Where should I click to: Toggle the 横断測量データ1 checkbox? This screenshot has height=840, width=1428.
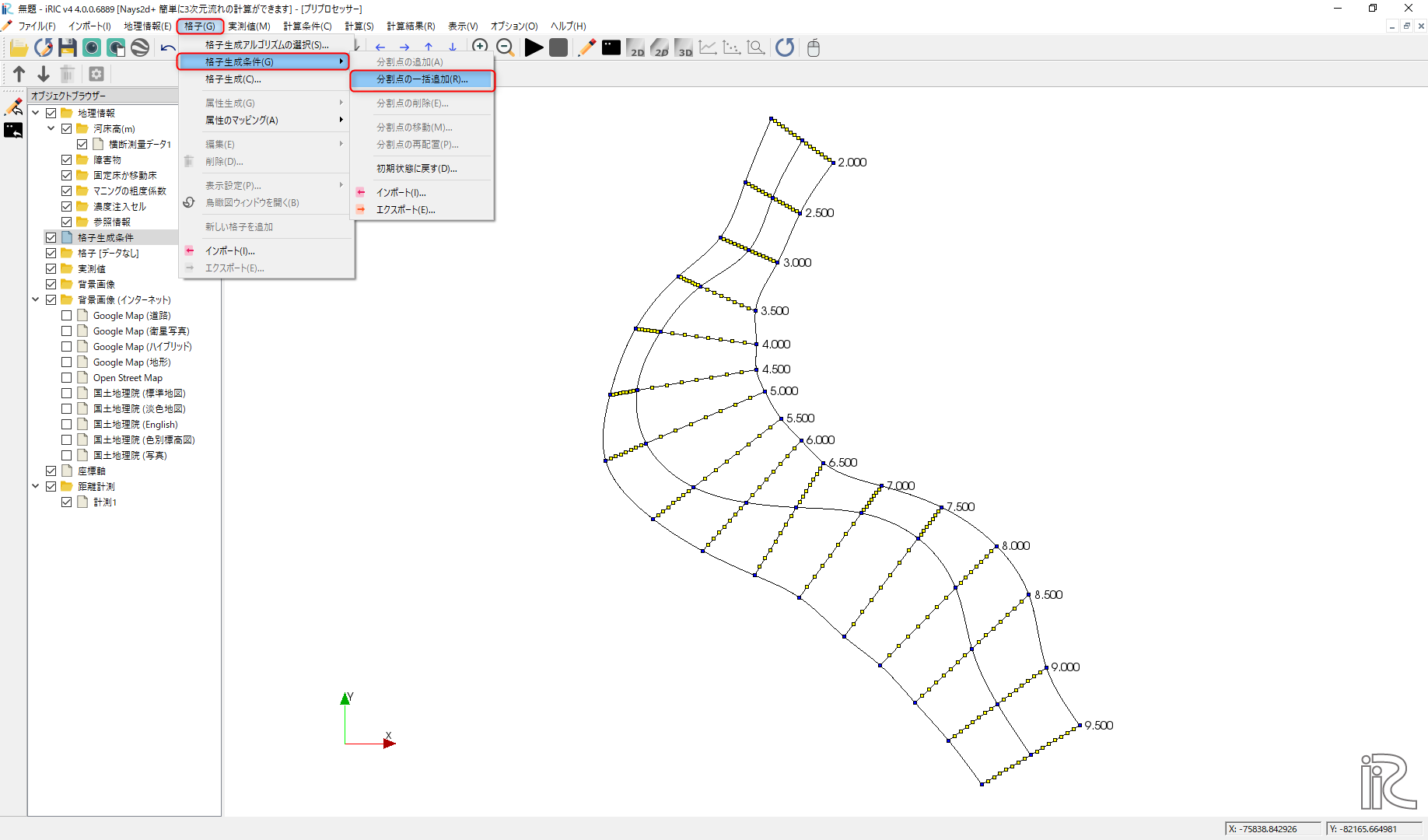click(x=82, y=144)
